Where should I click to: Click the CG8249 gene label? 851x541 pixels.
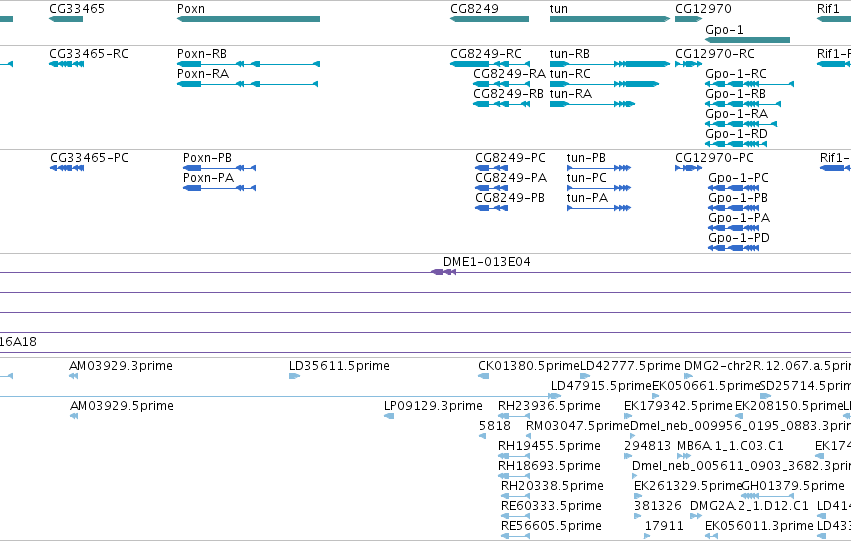click(x=474, y=9)
